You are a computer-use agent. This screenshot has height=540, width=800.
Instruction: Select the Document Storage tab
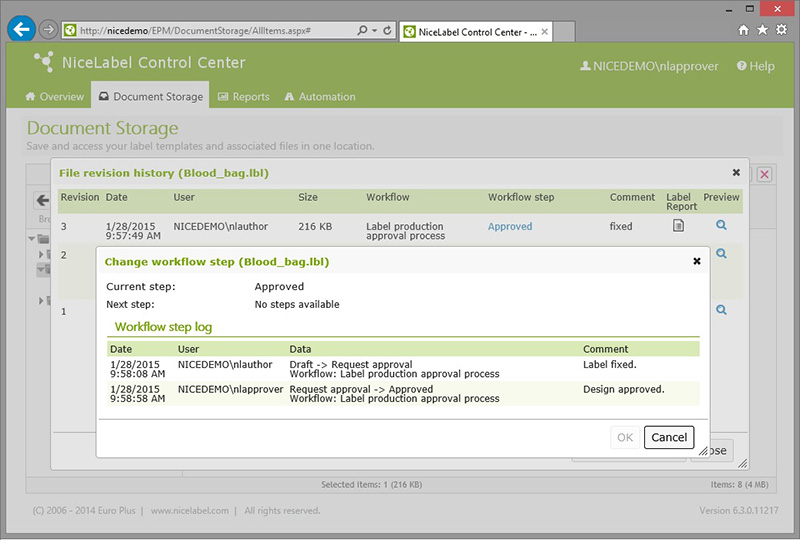151,96
